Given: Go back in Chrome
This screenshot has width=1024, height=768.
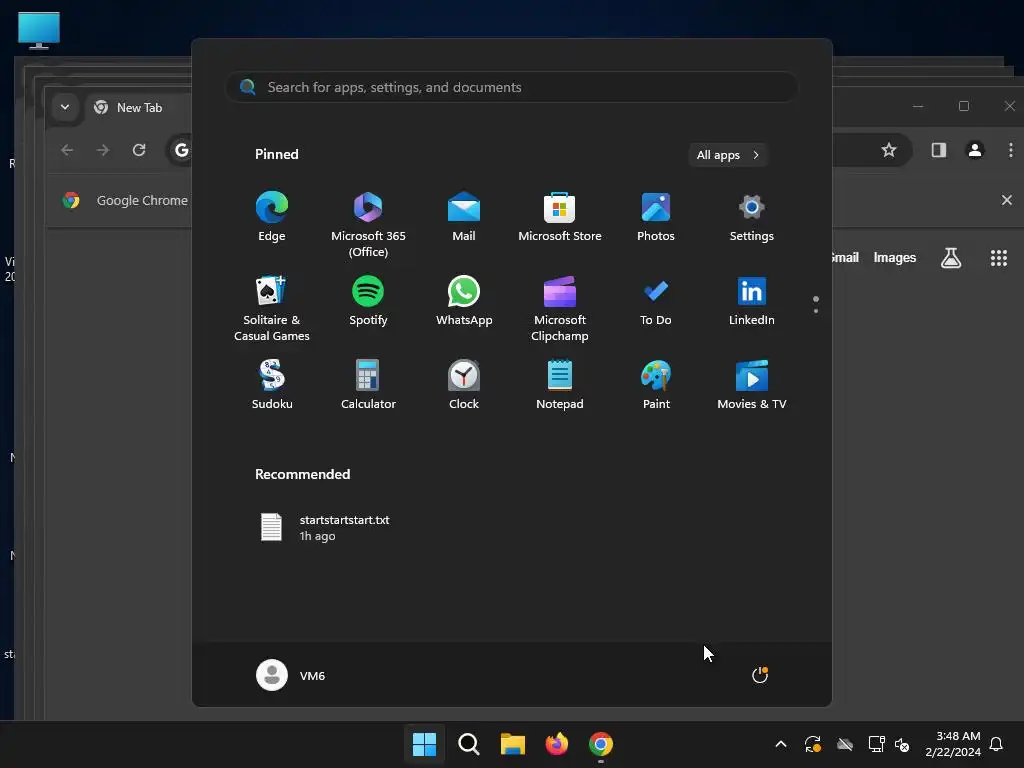Looking at the screenshot, I should [67, 150].
